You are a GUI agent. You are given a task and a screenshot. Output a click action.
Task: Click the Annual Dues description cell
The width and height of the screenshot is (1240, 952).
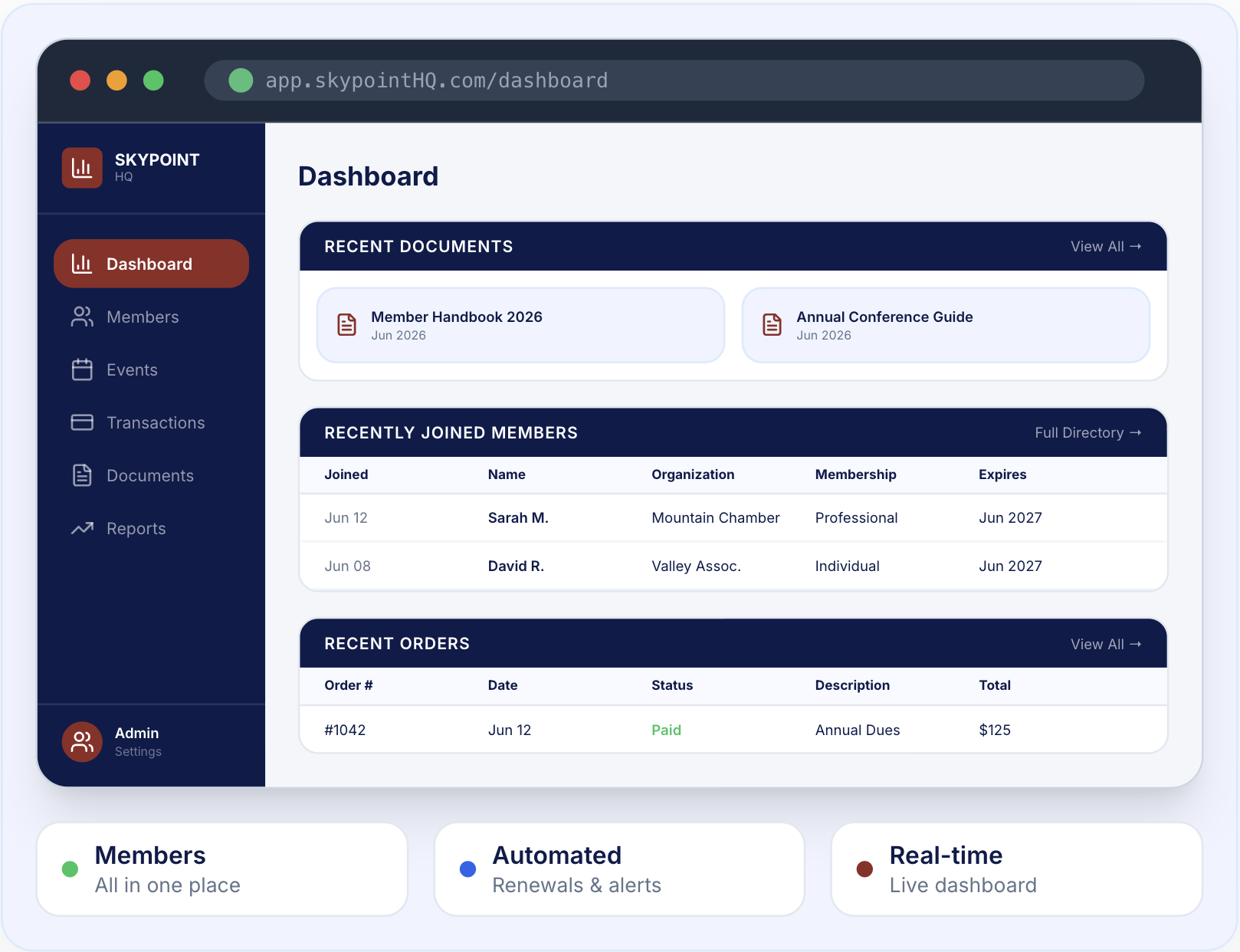point(858,730)
